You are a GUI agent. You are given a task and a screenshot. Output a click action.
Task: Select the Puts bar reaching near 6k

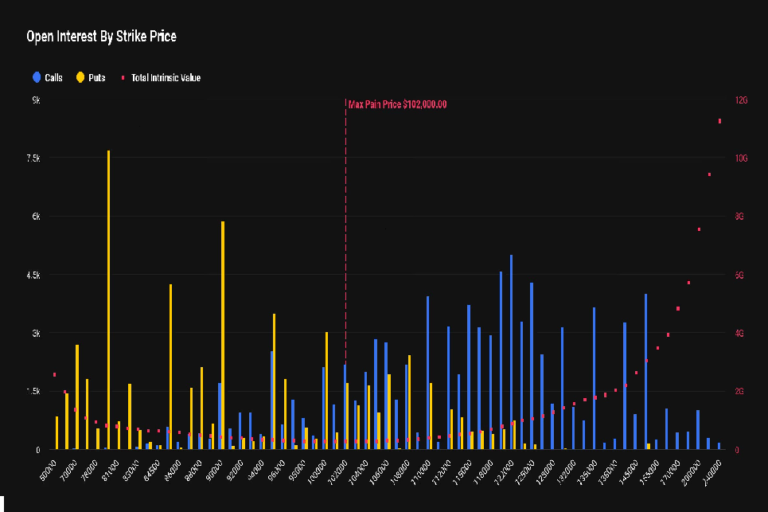click(x=223, y=335)
